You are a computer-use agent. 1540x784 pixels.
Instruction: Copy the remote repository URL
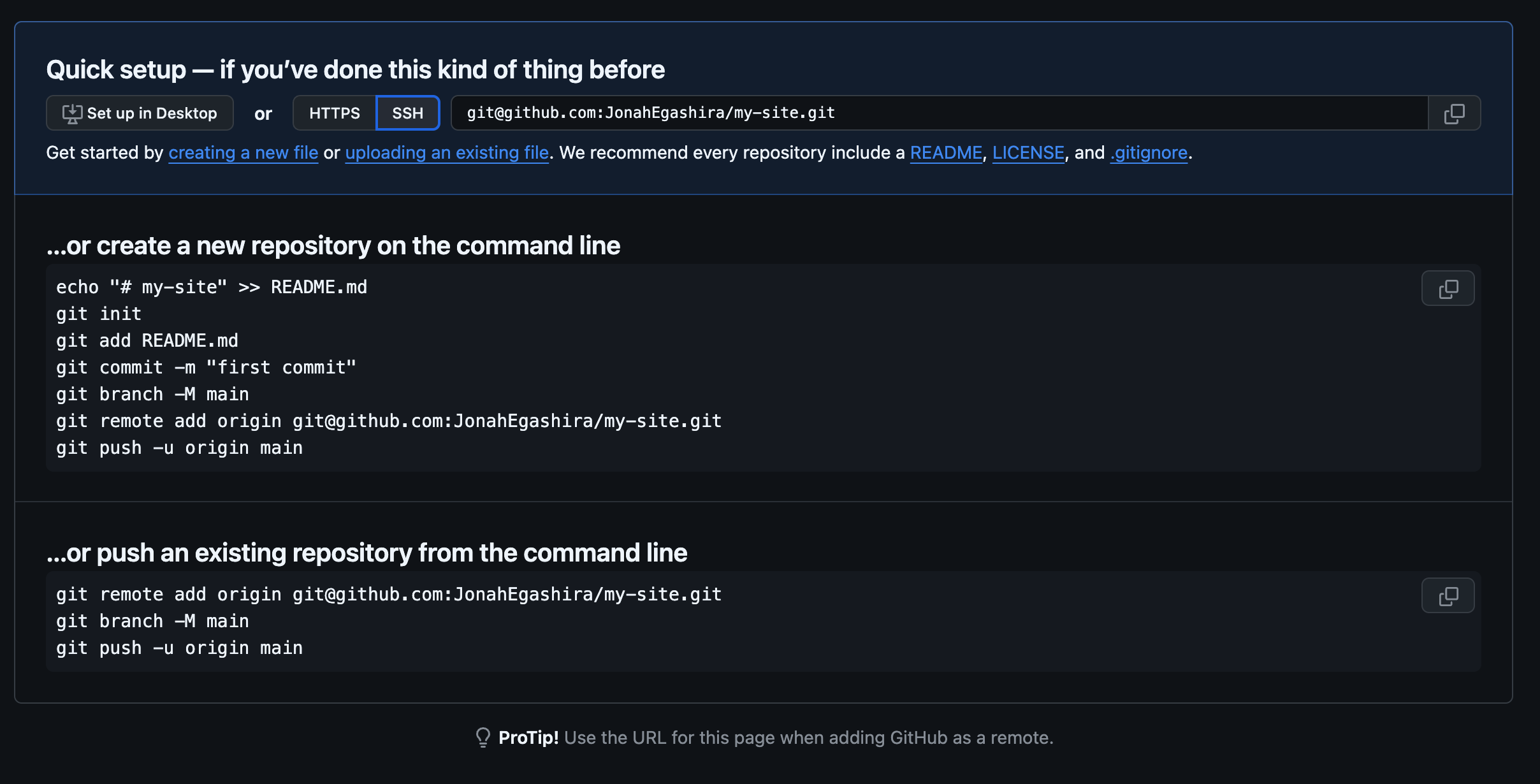pos(1455,113)
